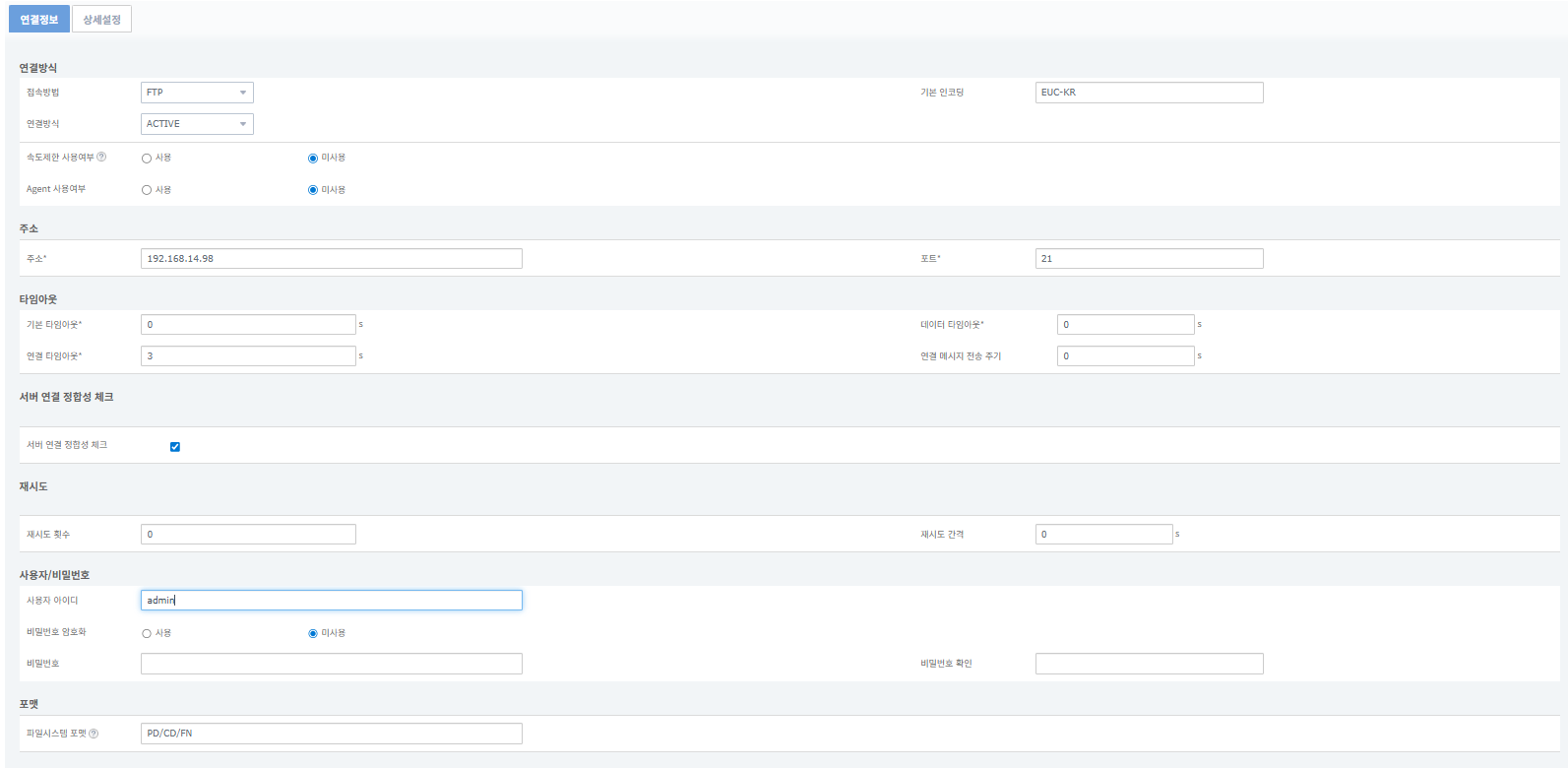Select 사용 for Agent 사용여부
The width and height of the screenshot is (1568, 768).
point(147,190)
